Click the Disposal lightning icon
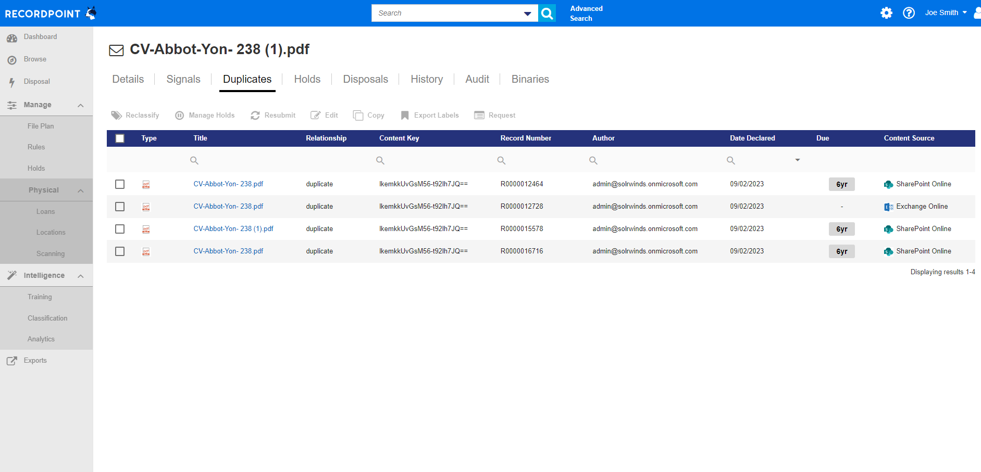This screenshot has width=981, height=472. 11,82
